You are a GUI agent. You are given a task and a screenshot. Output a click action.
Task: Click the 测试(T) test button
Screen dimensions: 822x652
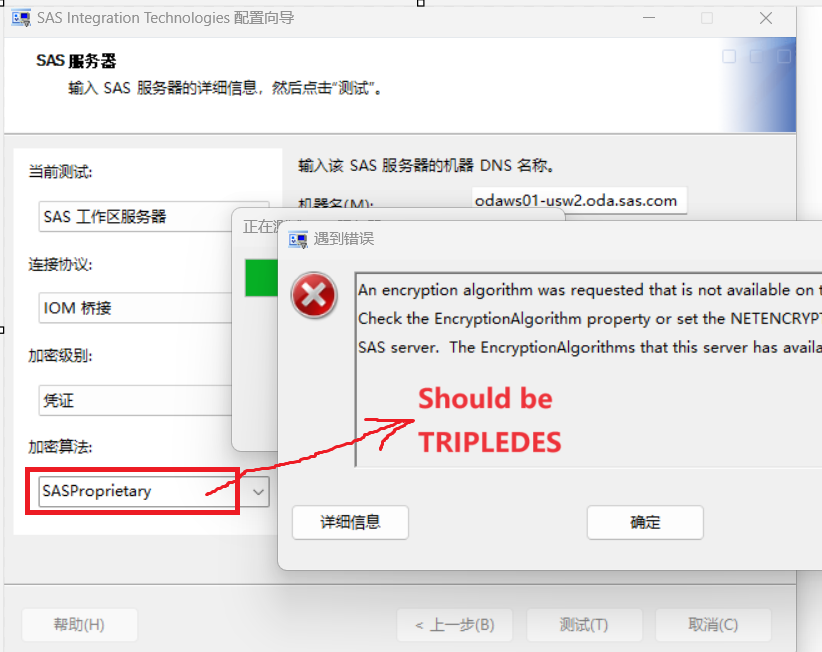[584, 625]
